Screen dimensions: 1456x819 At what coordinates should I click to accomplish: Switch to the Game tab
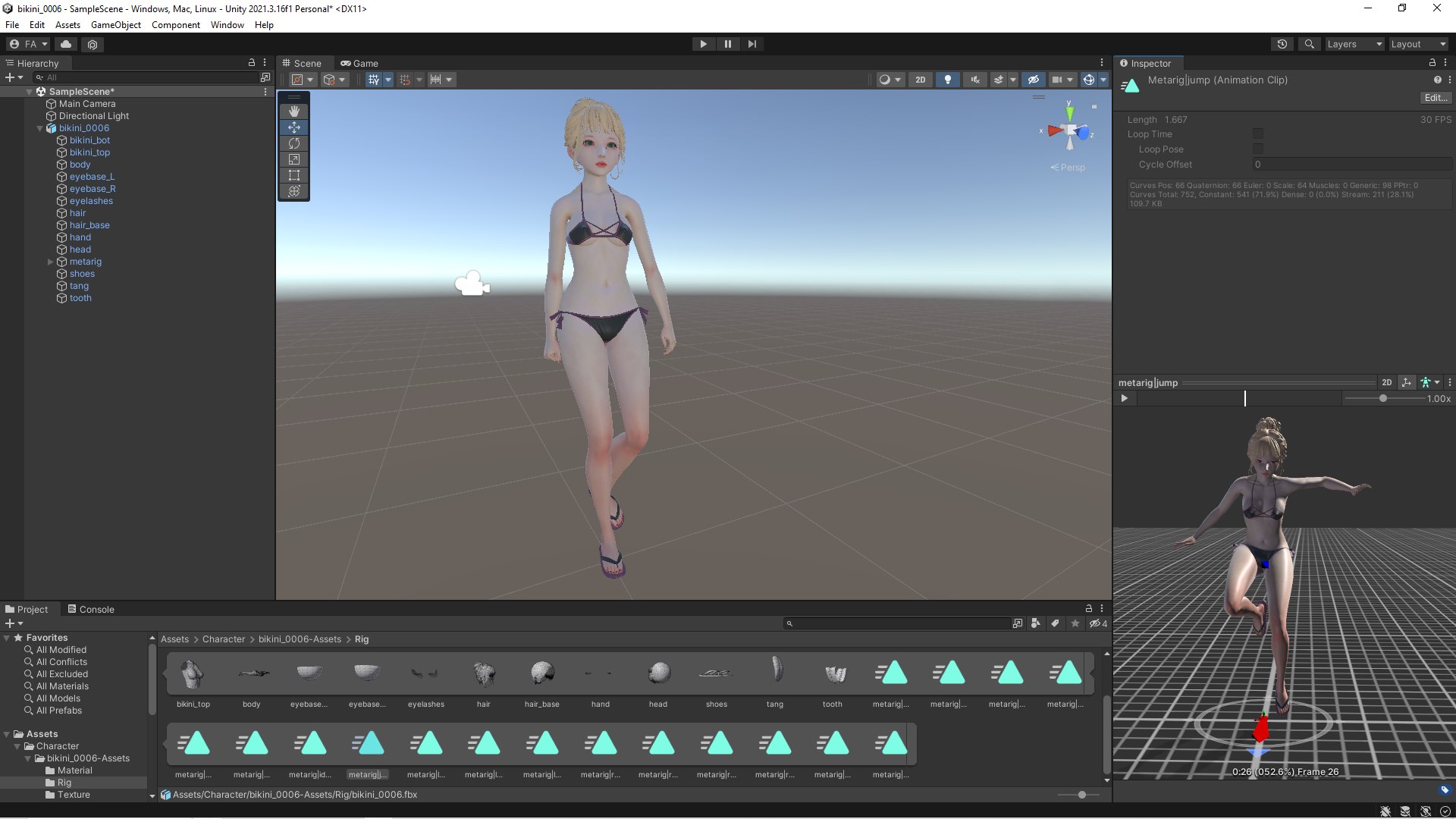pyautogui.click(x=359, y=63)
